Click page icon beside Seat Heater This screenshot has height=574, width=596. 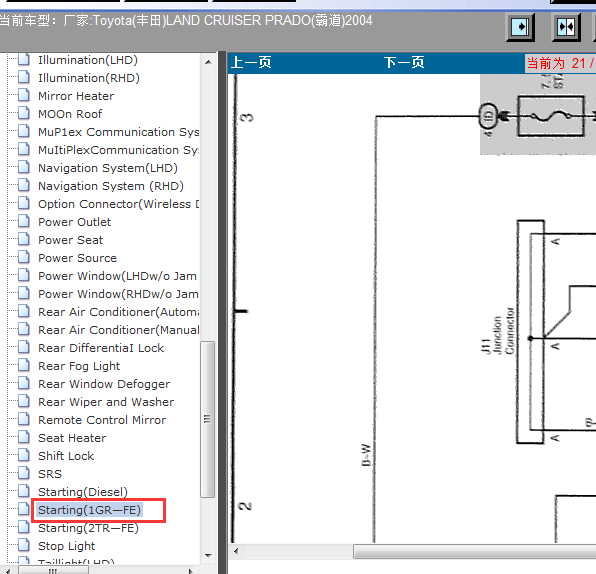click(x=24, y=437)
